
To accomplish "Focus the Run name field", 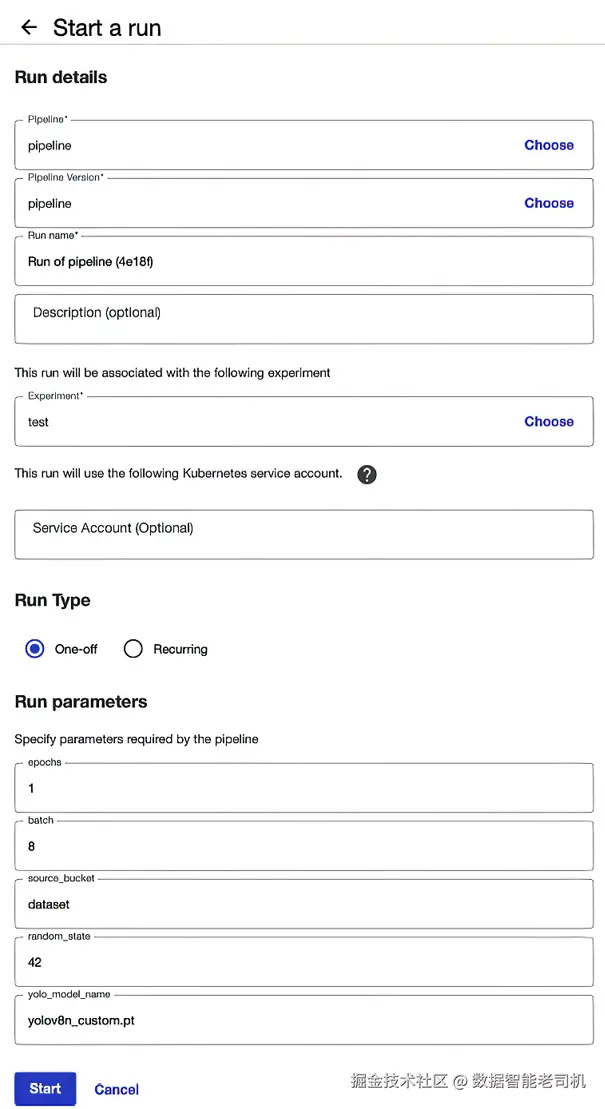I will point(304,261).
